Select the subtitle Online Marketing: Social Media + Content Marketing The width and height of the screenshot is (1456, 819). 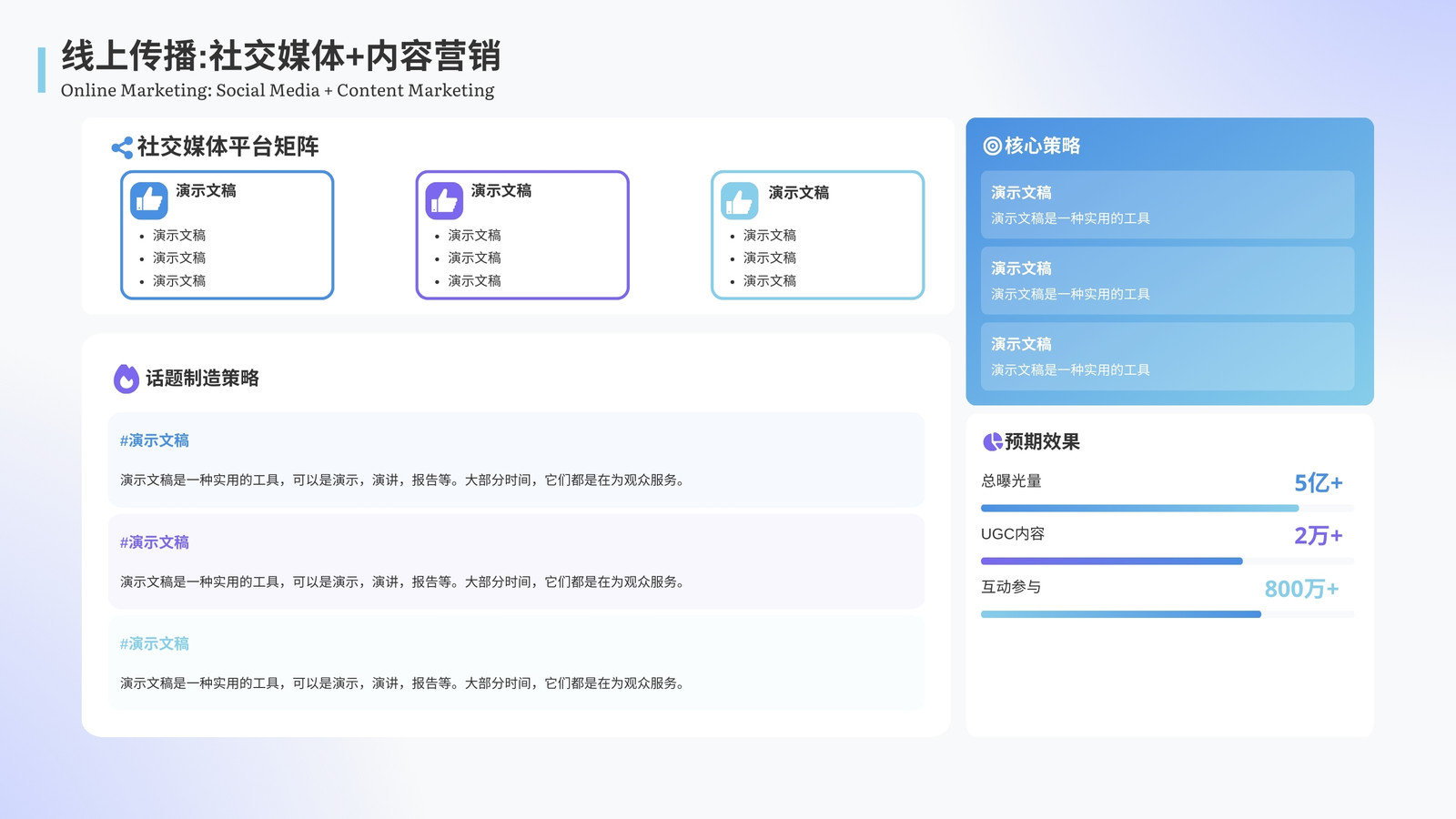278,90
